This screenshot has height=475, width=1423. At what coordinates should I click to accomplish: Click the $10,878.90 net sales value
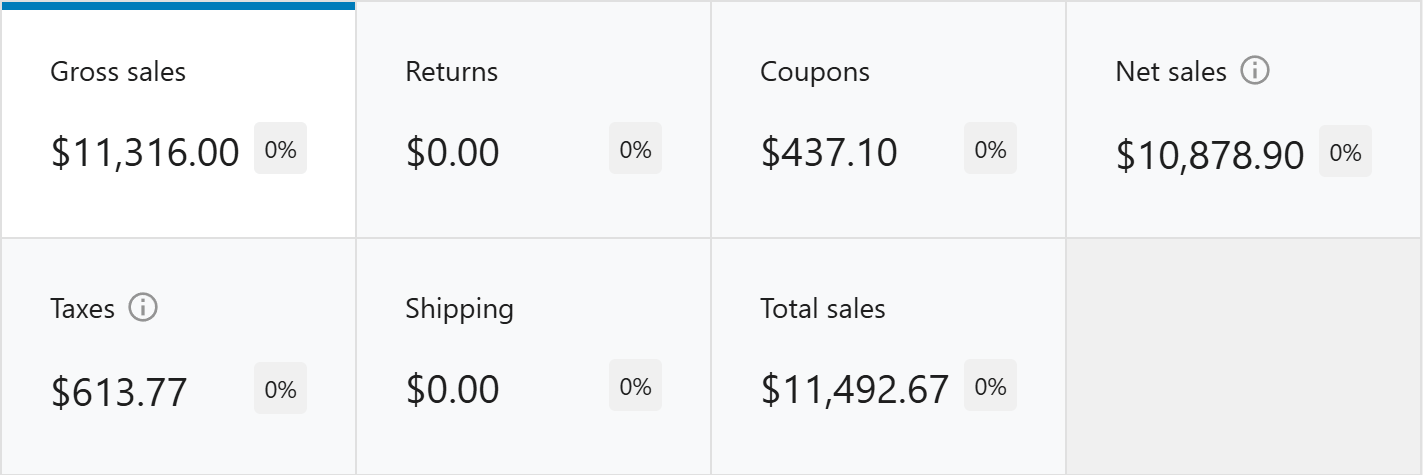tap(1210, 156)
